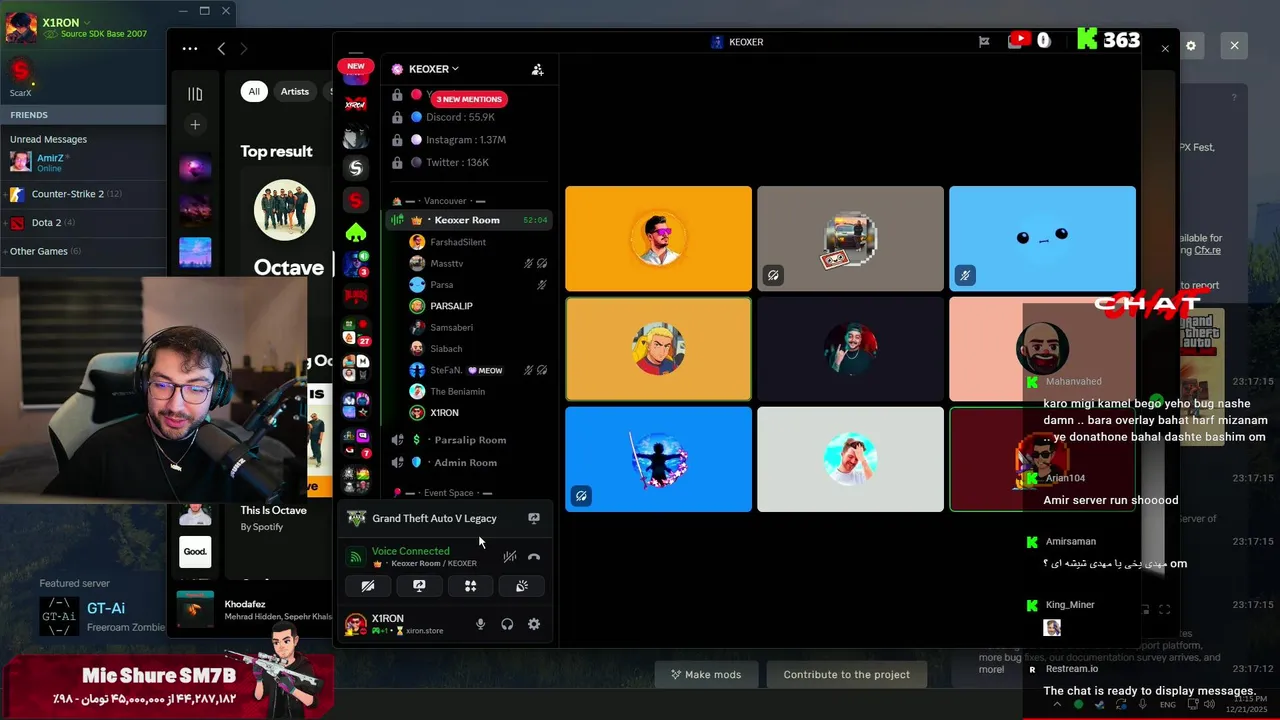The width and height of the screenshot is (1280, 720).
Task: Click the X1RON user avatar in Discord
Action: click(x=355, y=625)
